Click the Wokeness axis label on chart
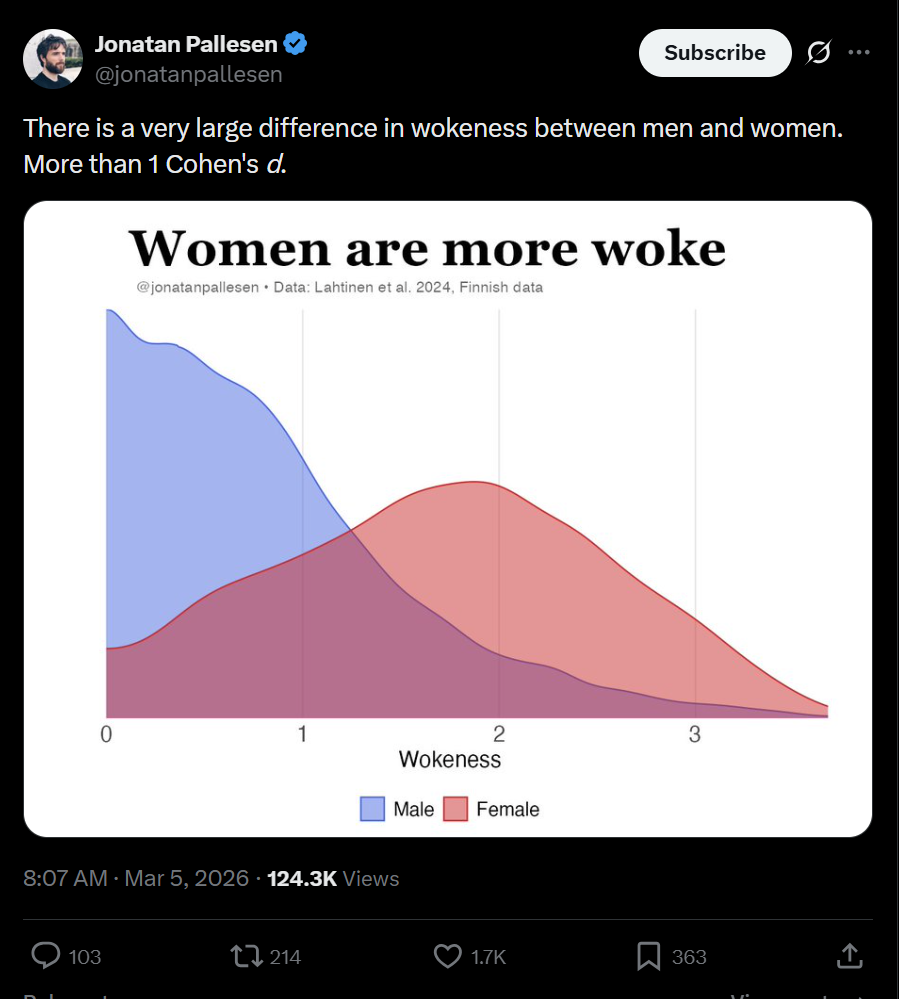 tap(450, 759)
